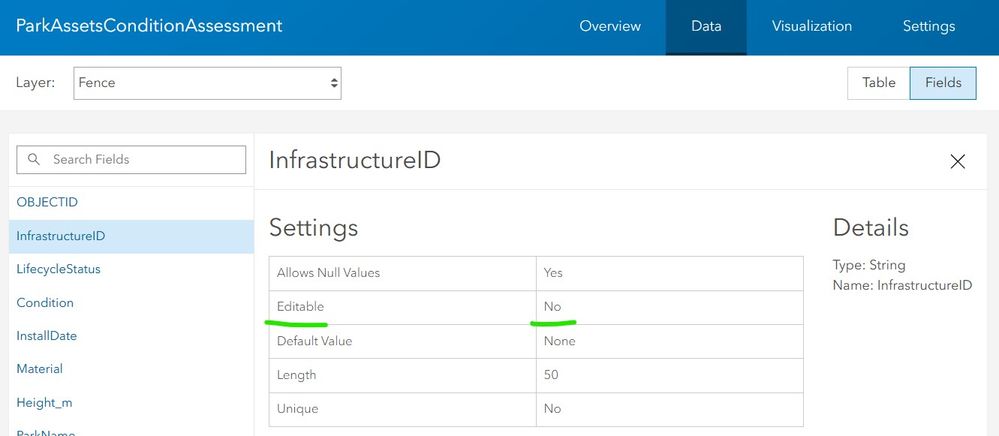This screenshot has height=436, width=999.
Task: Go to the Visualization tab
Action: [x=812, y=27]
